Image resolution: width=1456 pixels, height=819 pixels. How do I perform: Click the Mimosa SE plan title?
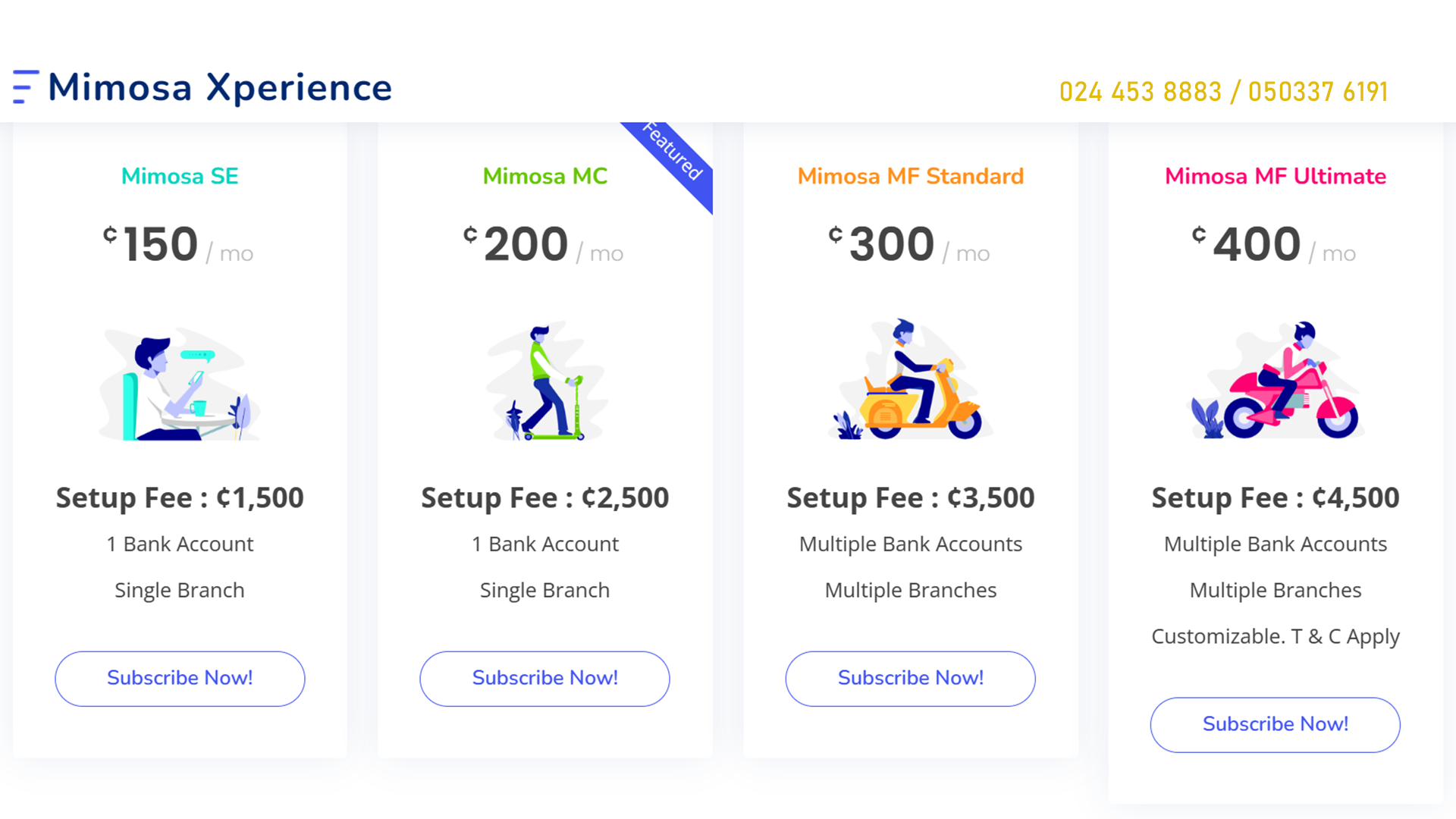(180, 176)
